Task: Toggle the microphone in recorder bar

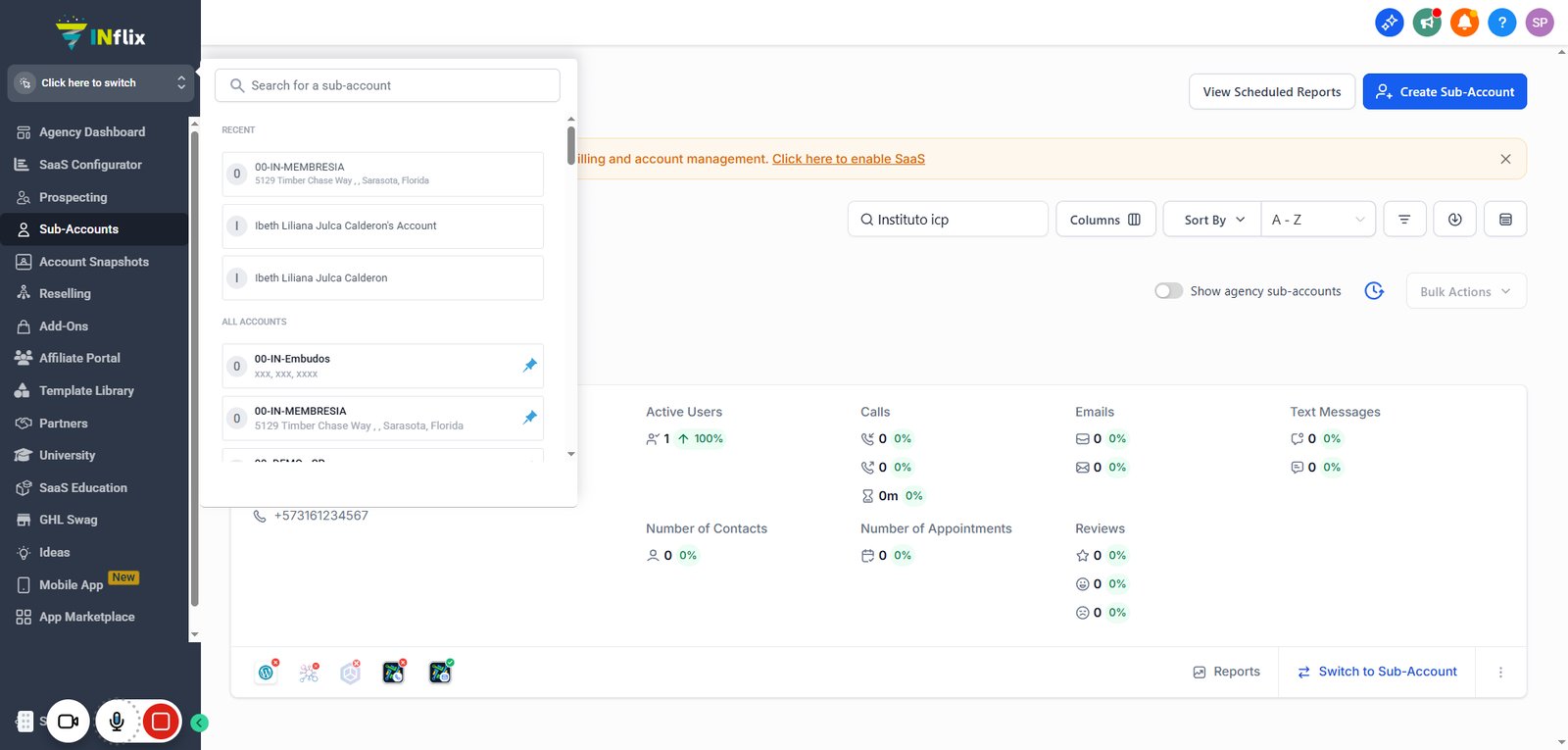Action: click(x=117, y=723)
